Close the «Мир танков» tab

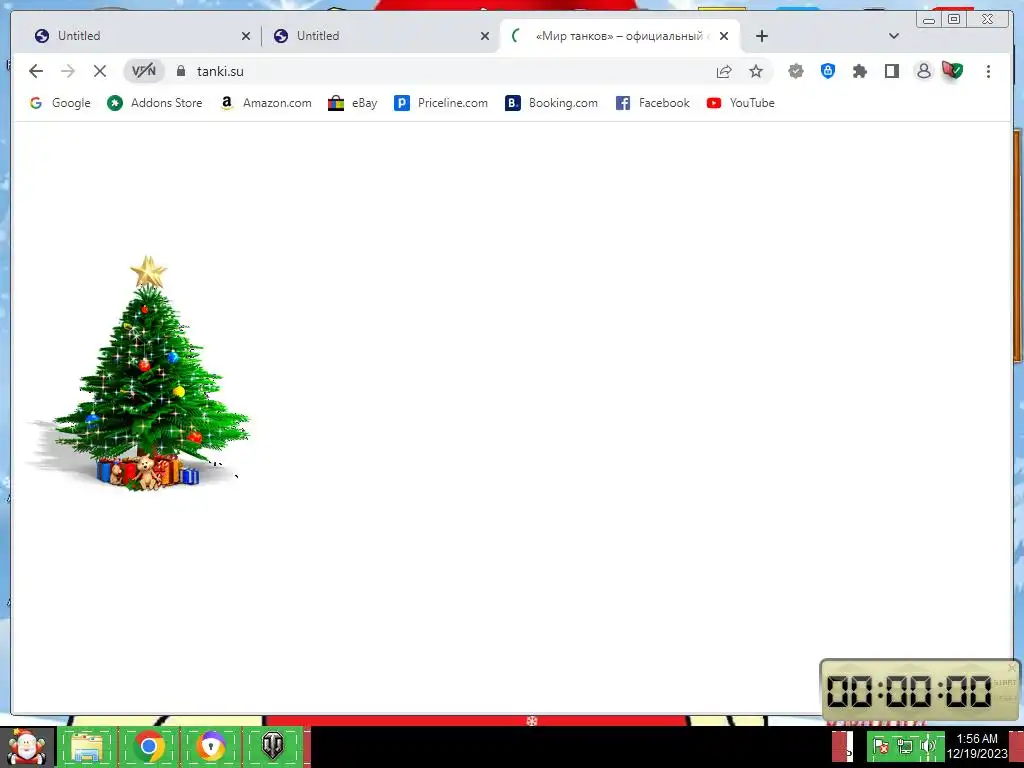coord(724,36)
